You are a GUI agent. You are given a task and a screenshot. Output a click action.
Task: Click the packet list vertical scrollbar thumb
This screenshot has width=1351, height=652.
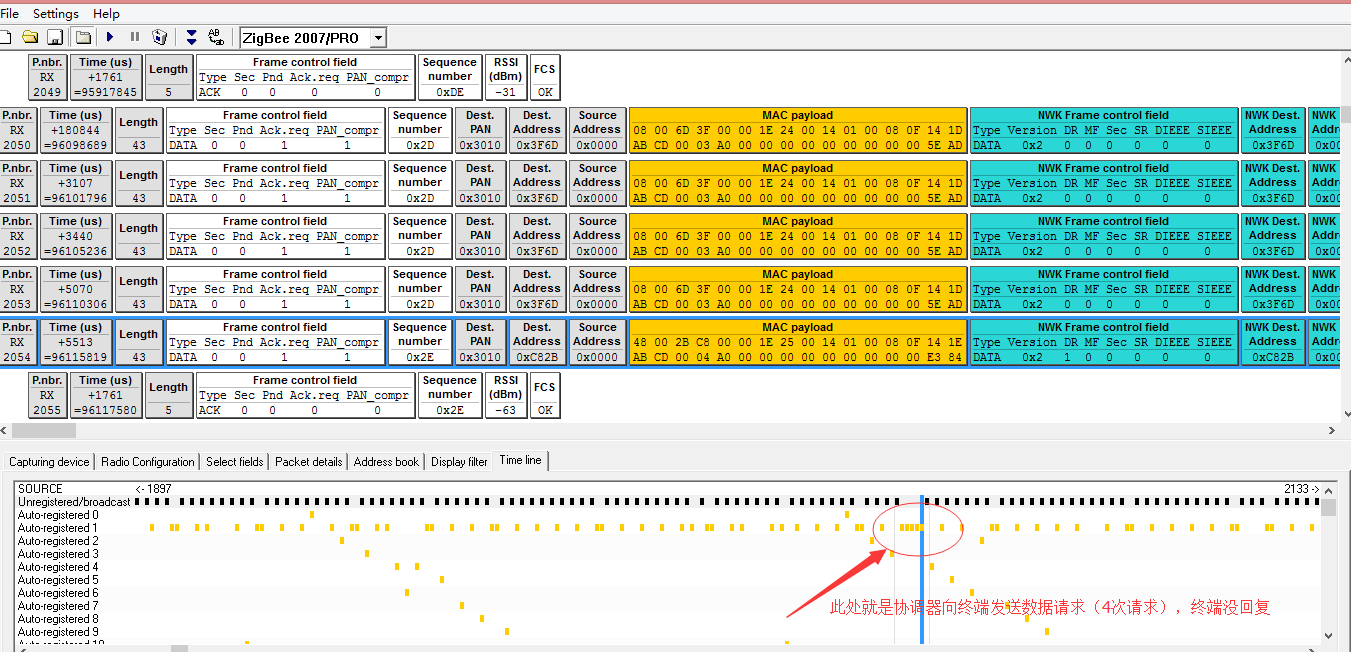click(1343, 114)
